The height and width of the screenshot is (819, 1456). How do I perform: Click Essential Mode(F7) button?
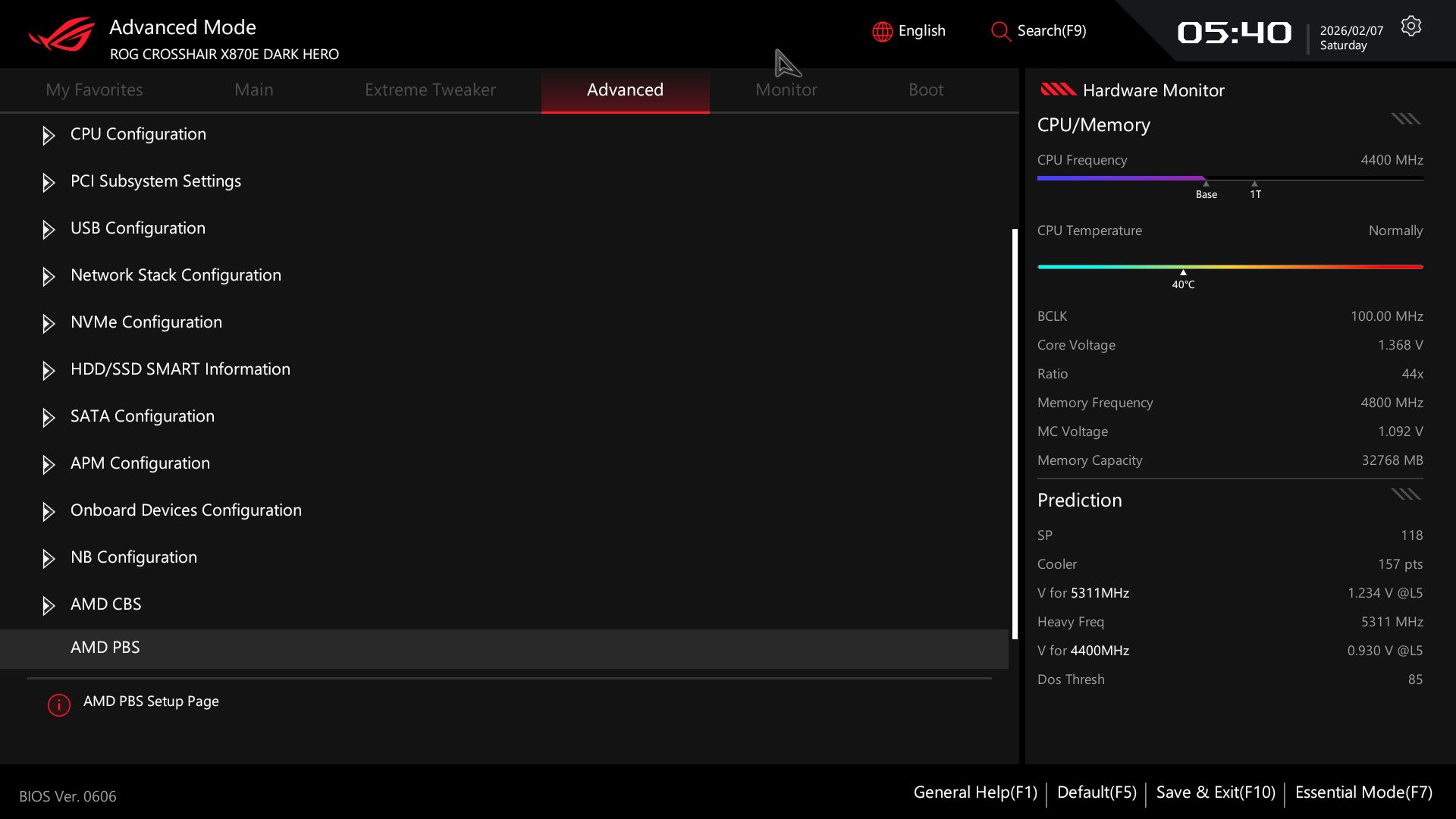pos(1363,792)
